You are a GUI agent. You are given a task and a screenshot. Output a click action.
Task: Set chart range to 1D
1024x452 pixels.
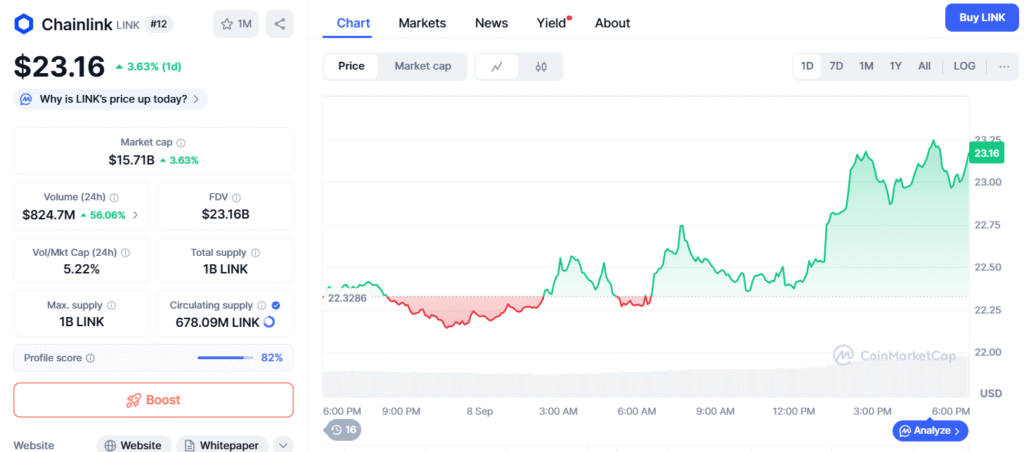point(807,67)
